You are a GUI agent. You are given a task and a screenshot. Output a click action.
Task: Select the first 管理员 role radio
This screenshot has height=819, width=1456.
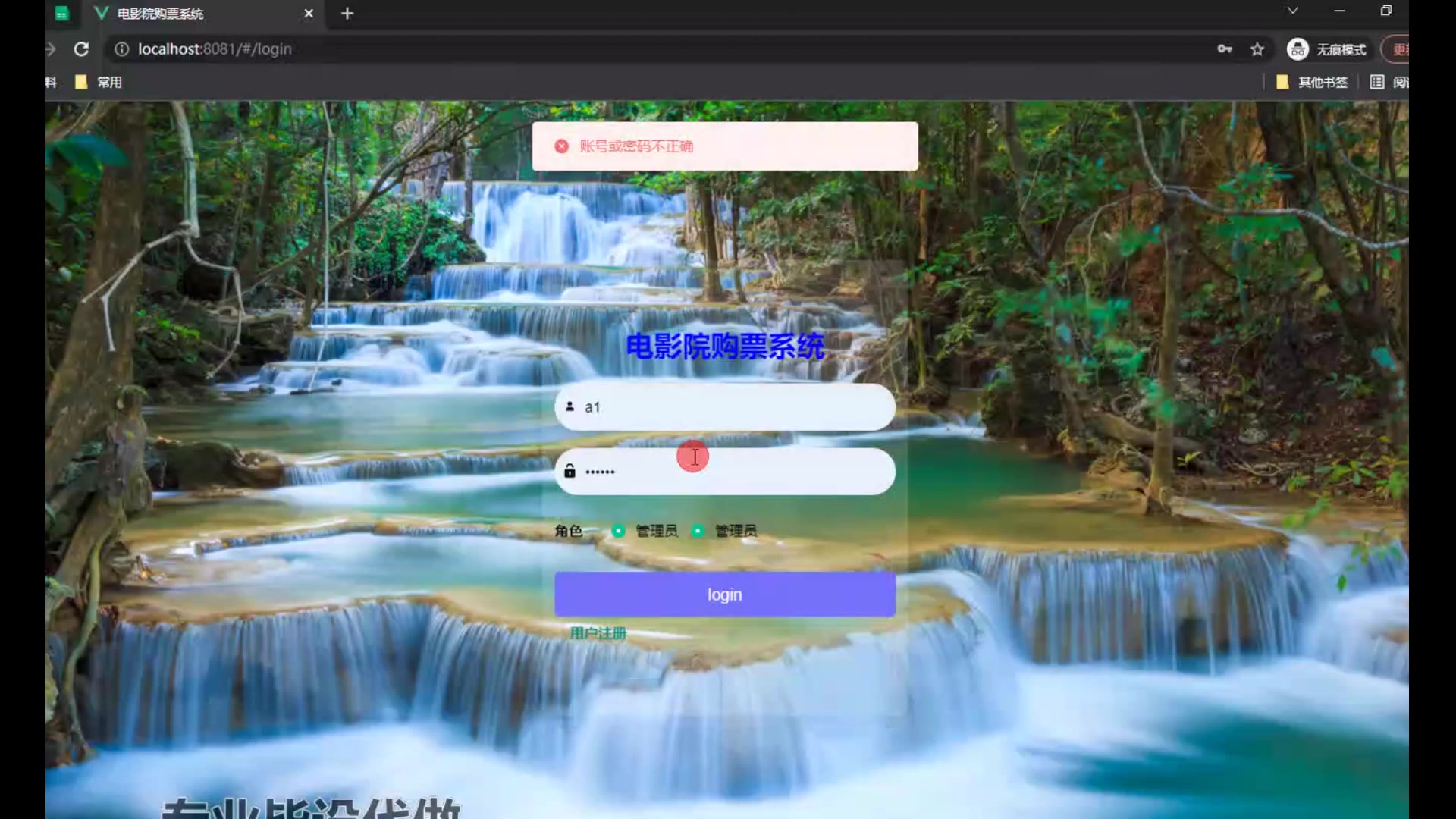point(618,531)
